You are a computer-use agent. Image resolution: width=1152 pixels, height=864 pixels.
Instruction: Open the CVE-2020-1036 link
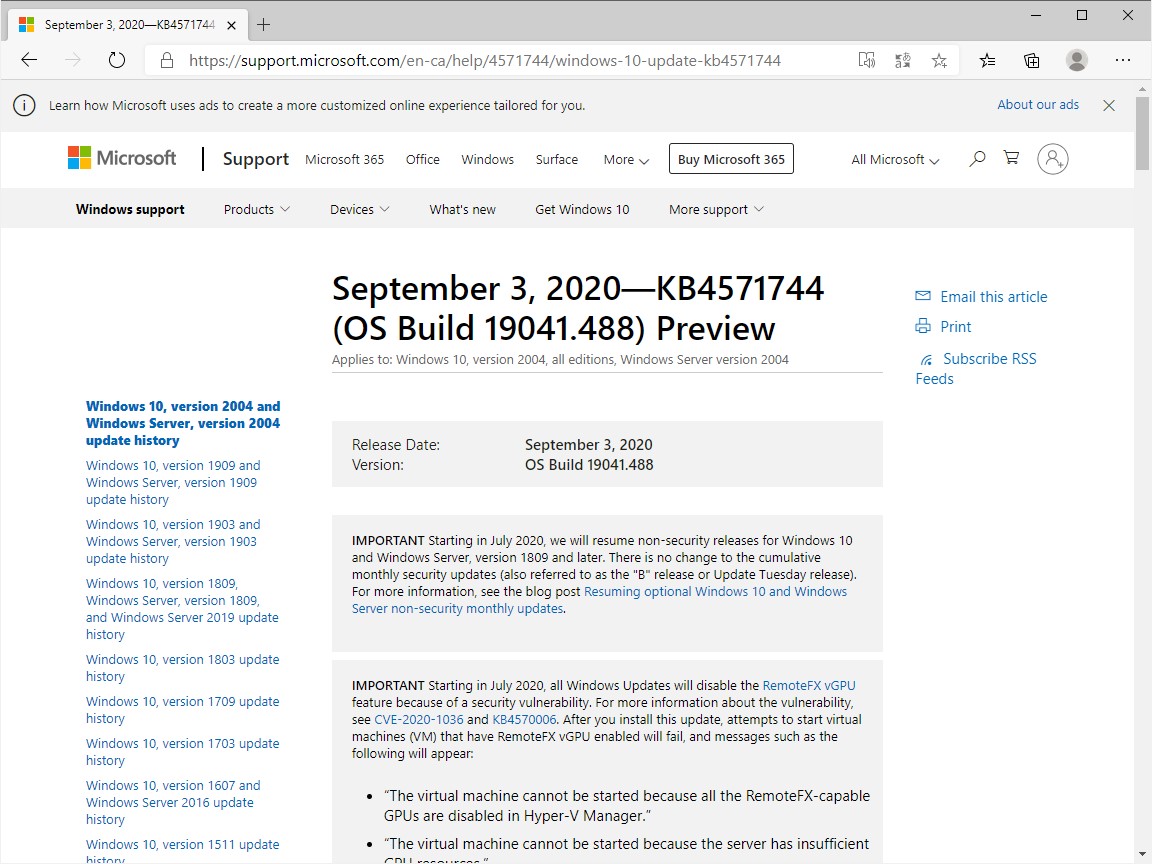[419, 719]
